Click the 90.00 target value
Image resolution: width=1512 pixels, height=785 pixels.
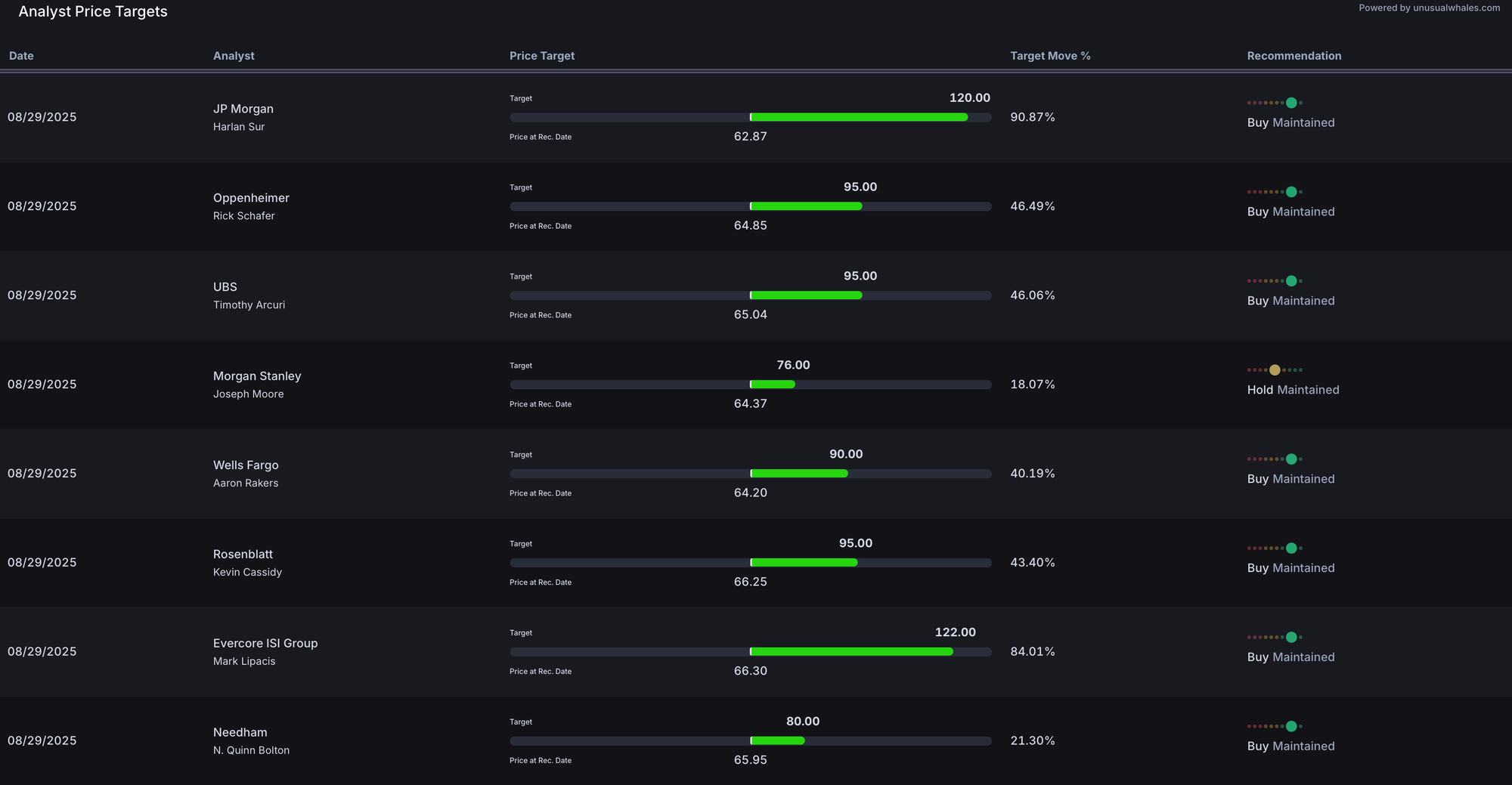(x=846, y=455)
